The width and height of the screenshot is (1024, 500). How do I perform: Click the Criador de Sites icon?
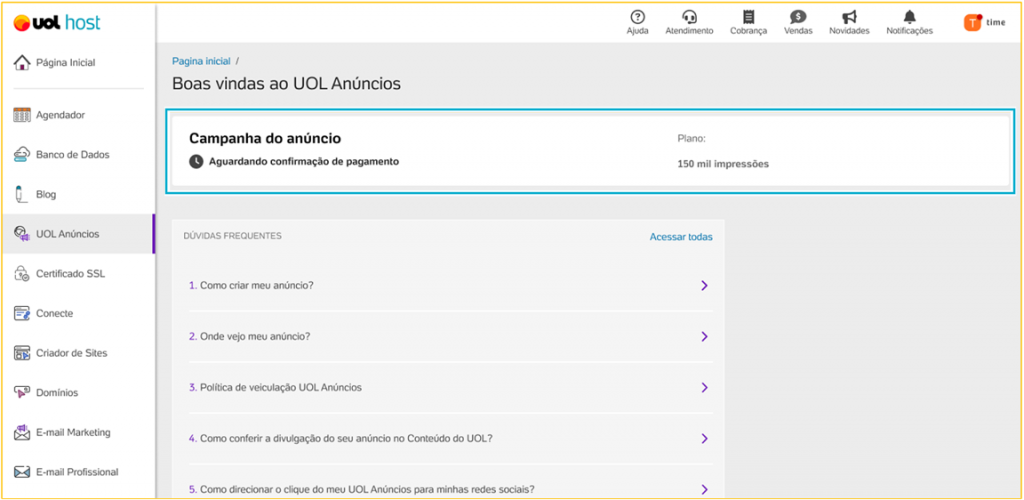point(22,353)
